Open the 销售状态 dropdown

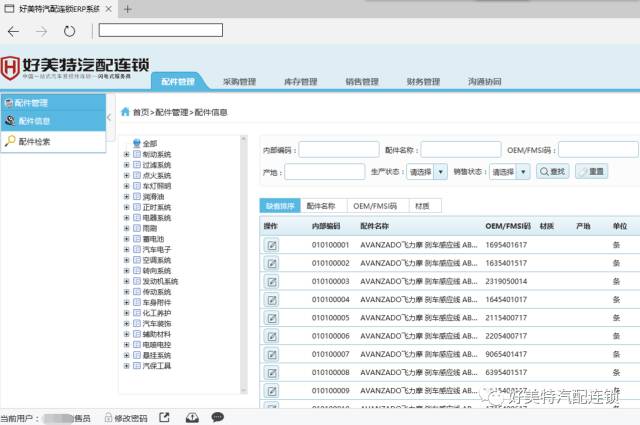point(509,171)
